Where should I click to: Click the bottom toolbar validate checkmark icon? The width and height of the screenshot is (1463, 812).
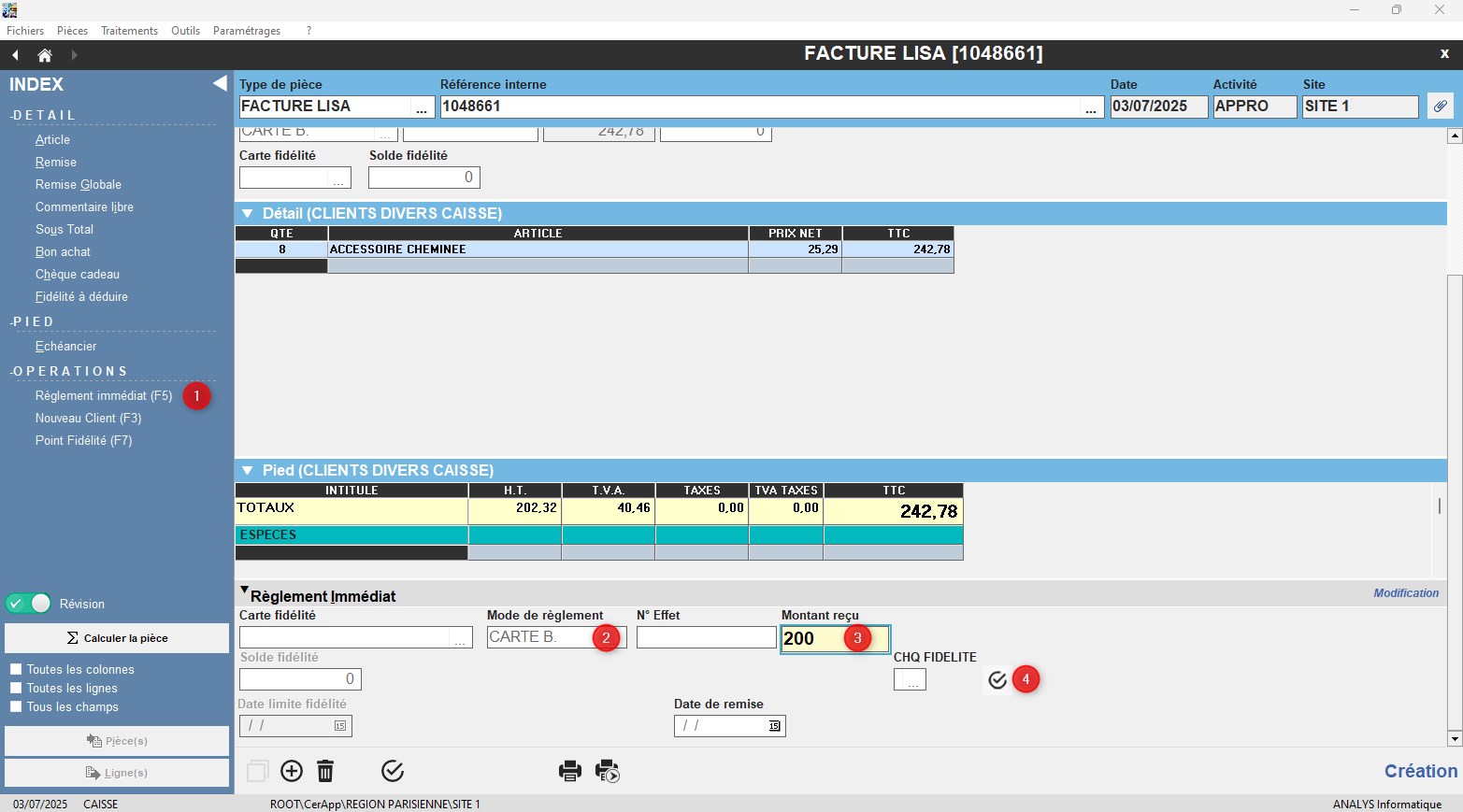pos(393,771)
